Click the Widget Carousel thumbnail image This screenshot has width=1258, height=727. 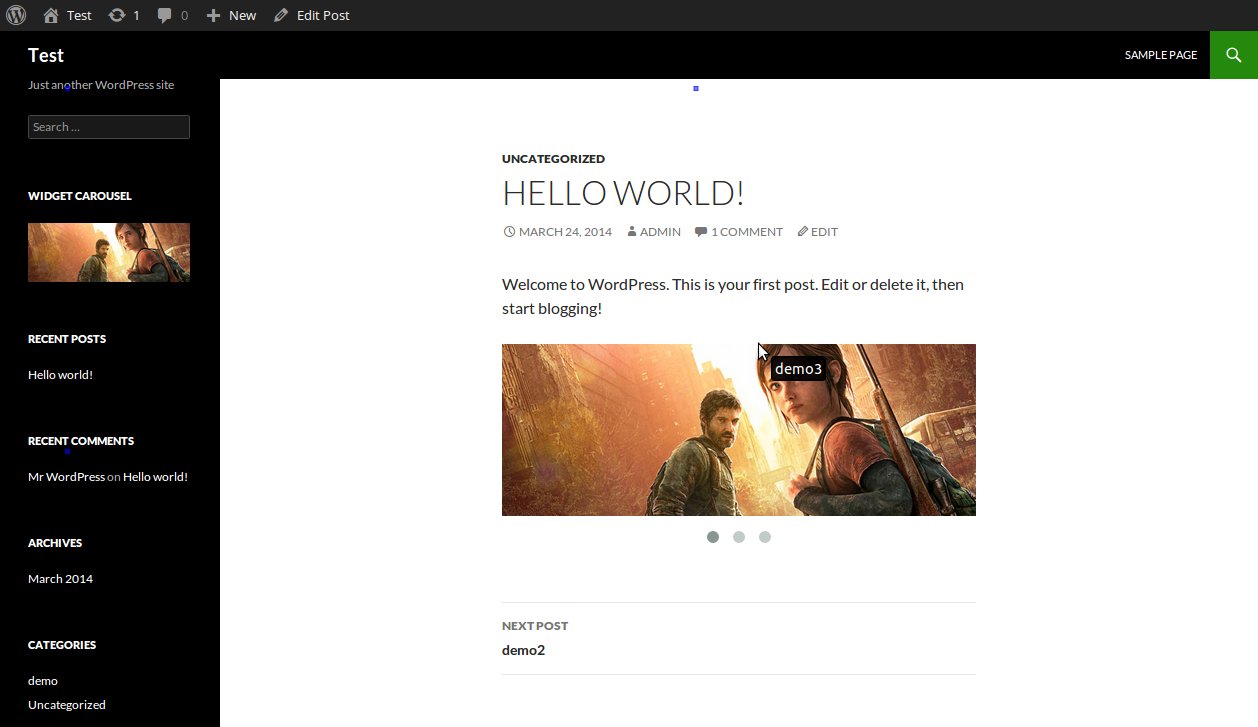point(109,252)
